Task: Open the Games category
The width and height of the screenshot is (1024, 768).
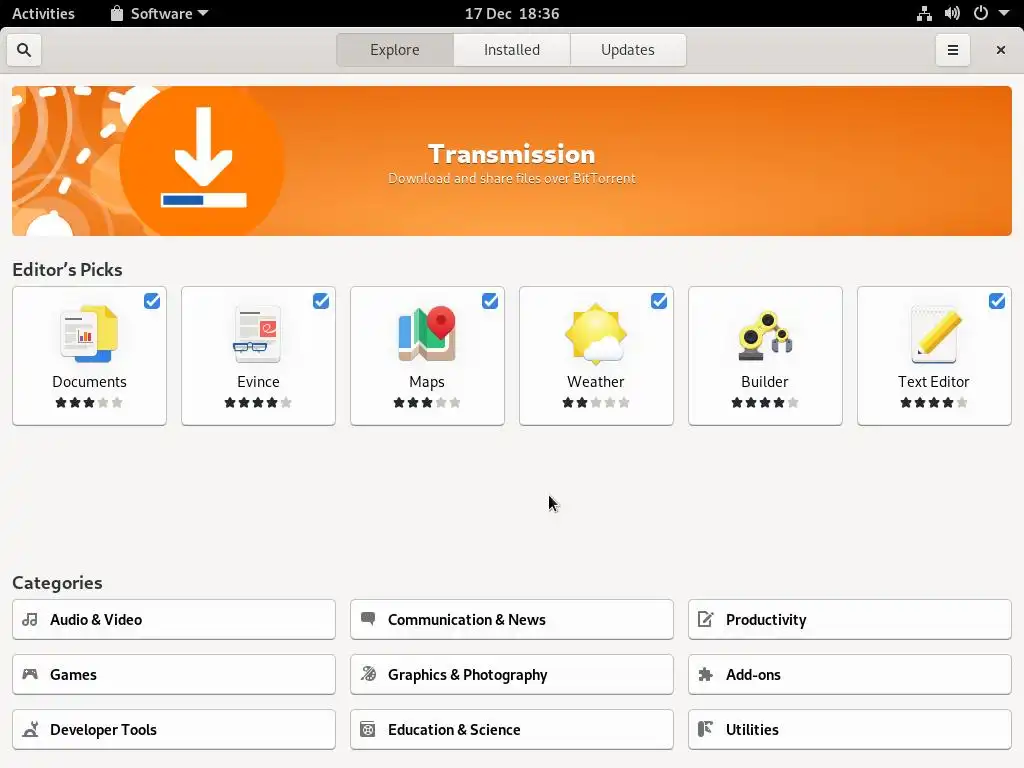Action: pyautogui.click(x=174, y=674)
